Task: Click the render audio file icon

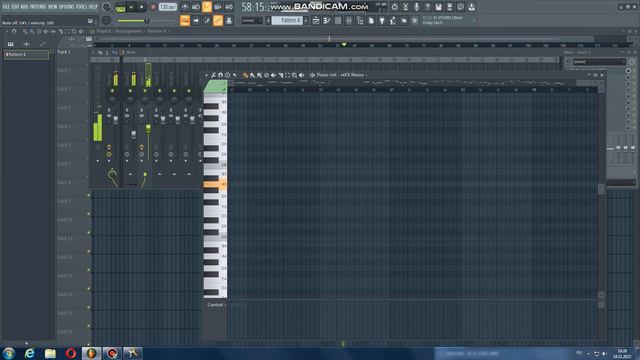Action: pos(449,7)
